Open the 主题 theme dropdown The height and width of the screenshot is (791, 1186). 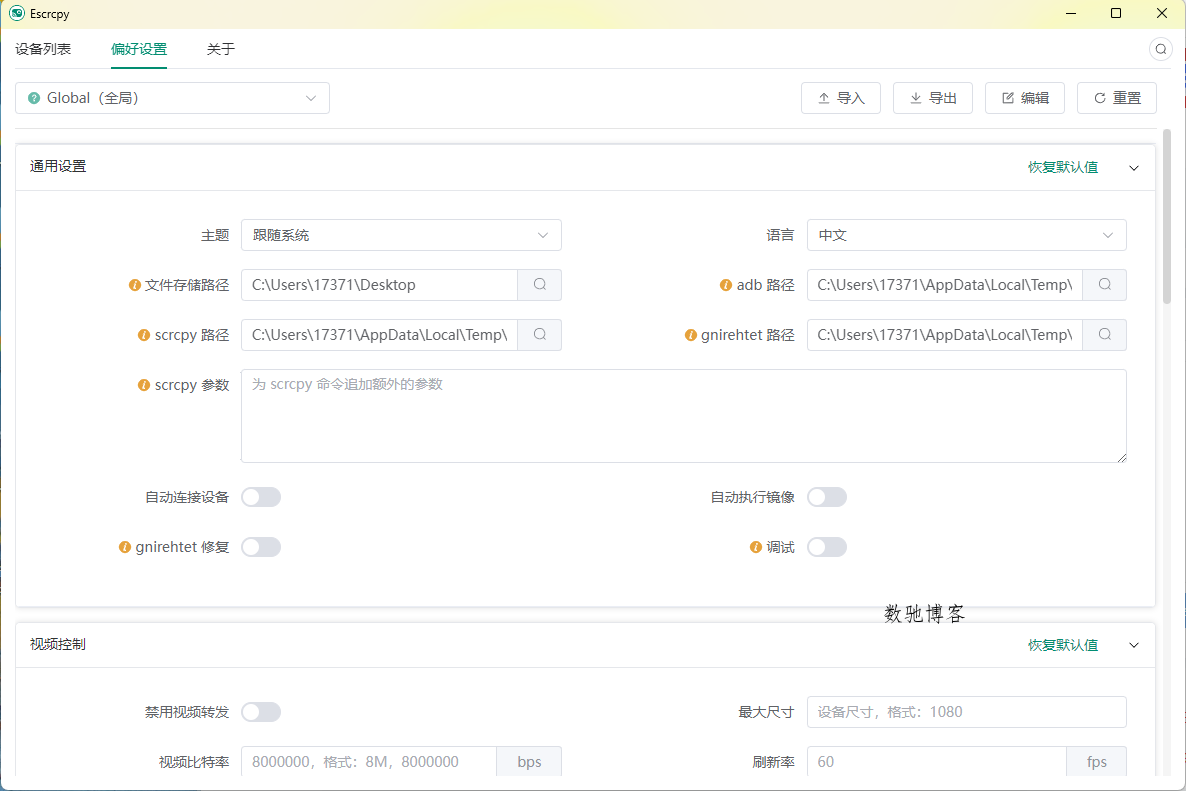point(401,235)
